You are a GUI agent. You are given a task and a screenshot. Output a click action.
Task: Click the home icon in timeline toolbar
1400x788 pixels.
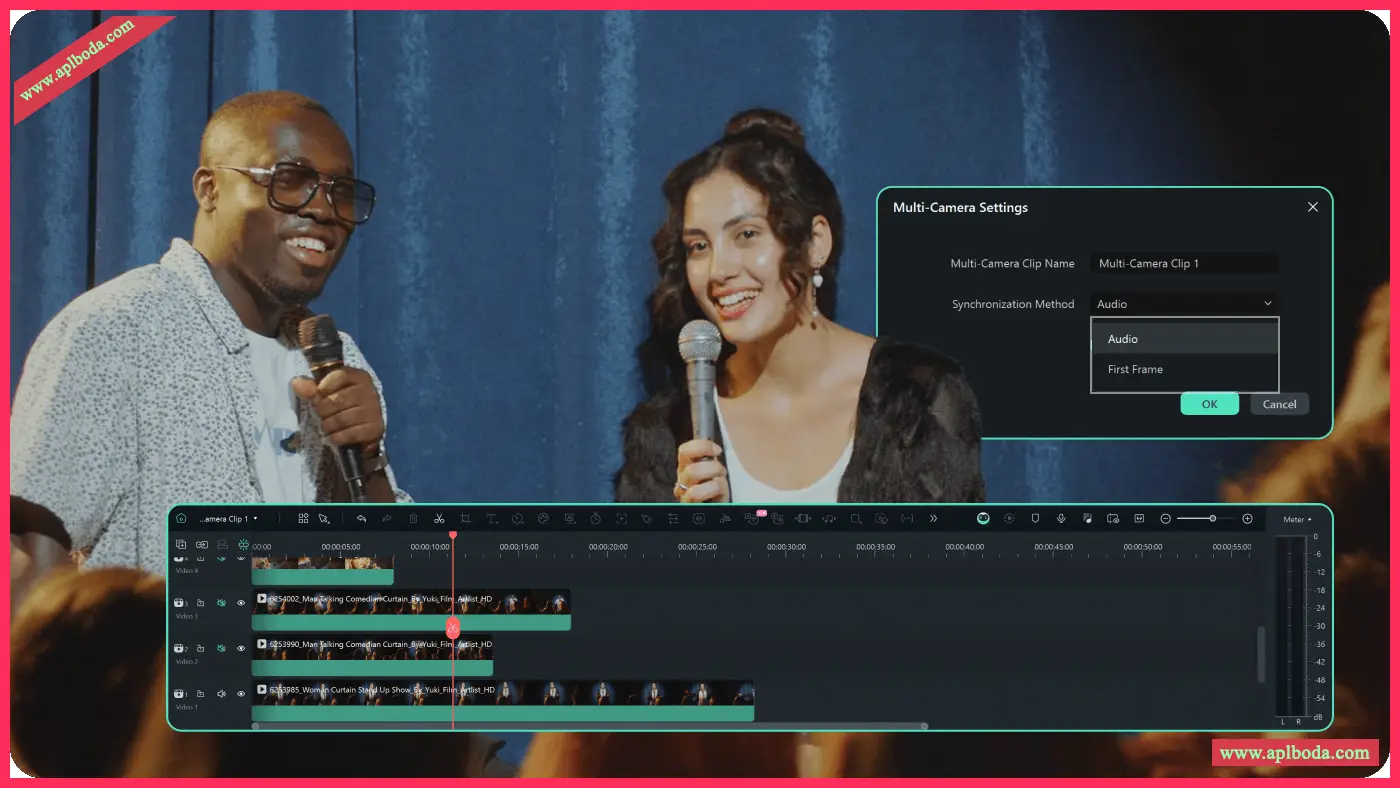pos(181,519)
